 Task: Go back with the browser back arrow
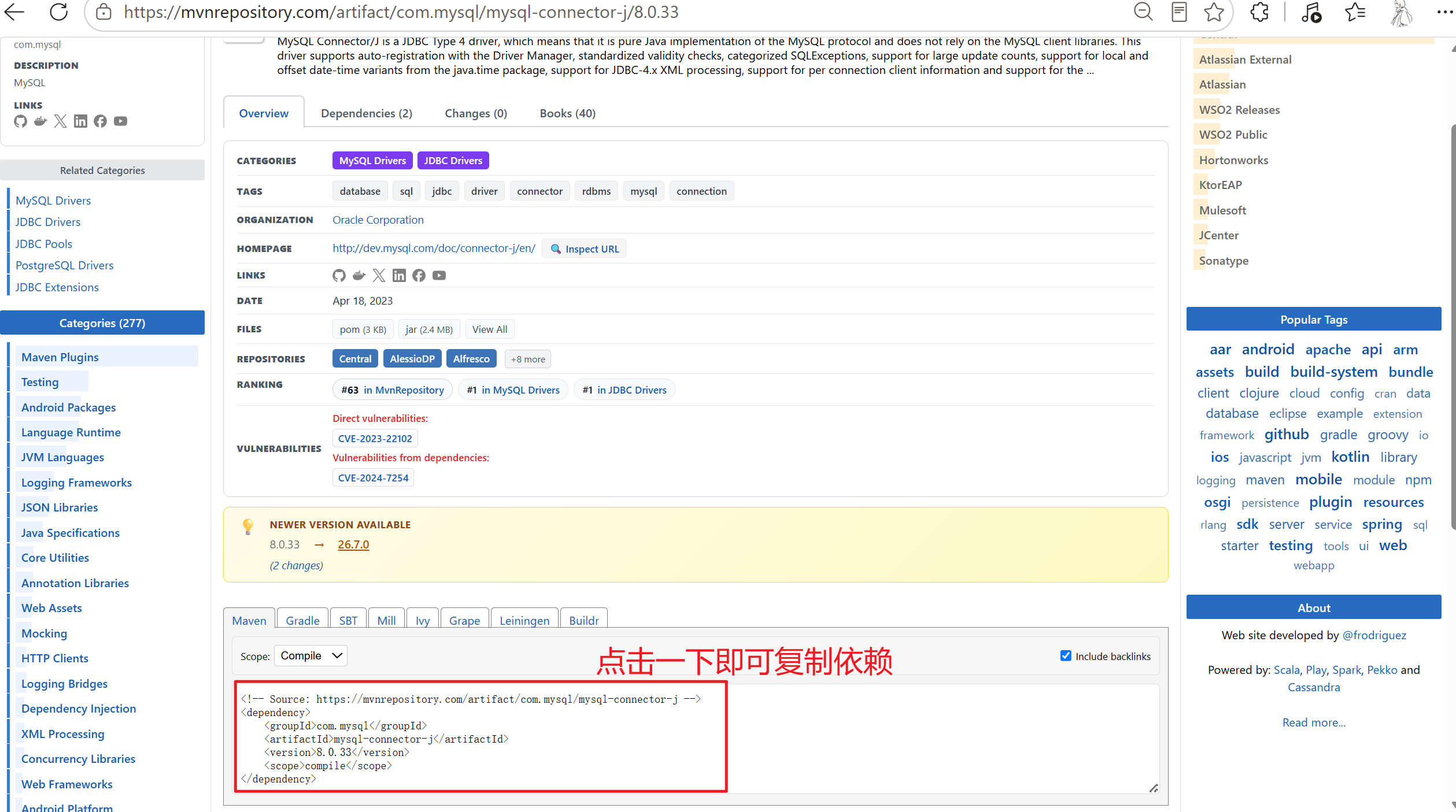coord(14,12)
